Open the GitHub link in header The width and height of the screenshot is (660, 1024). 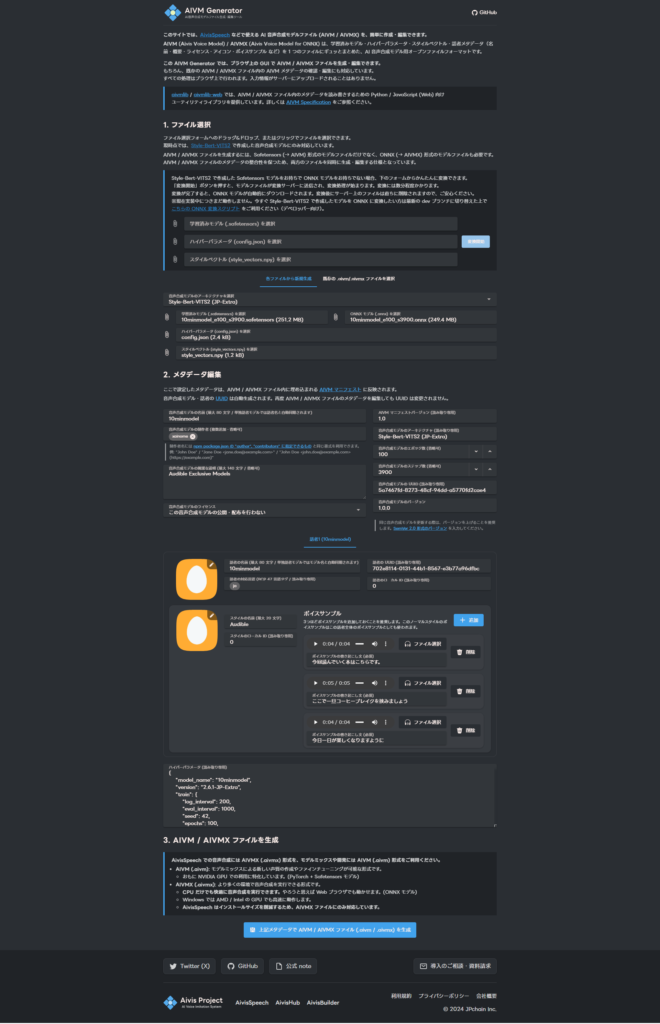484,12
